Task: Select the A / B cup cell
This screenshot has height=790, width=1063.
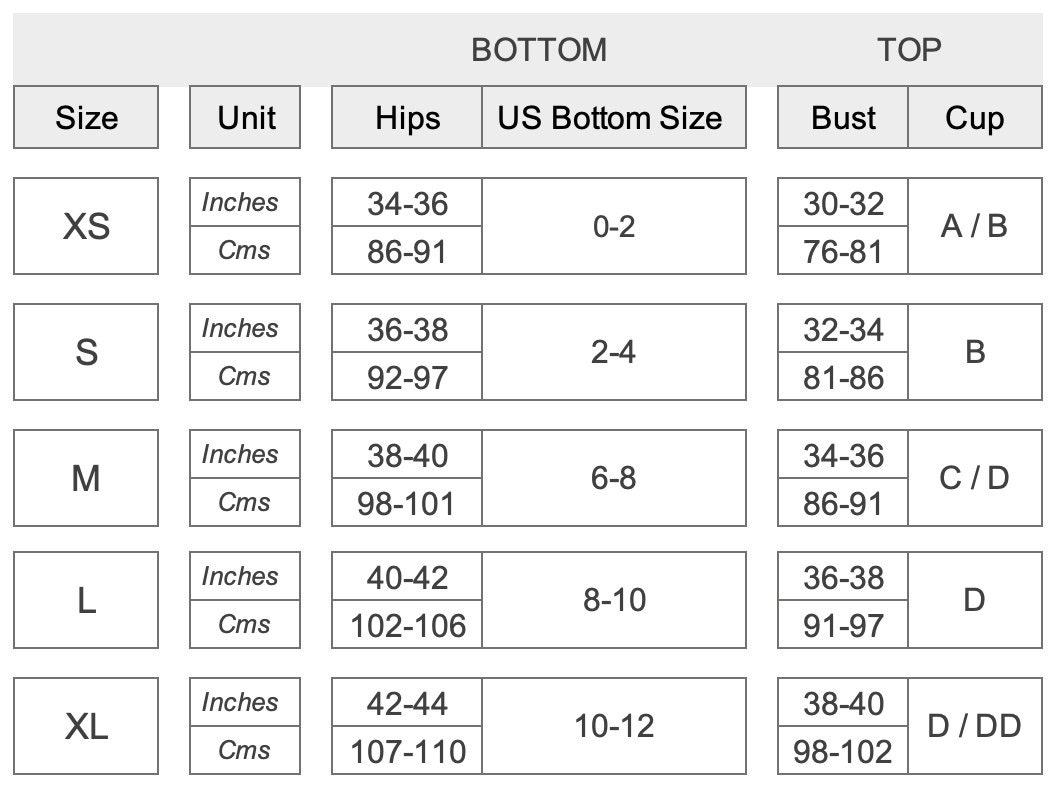Action: coord(975,226)
